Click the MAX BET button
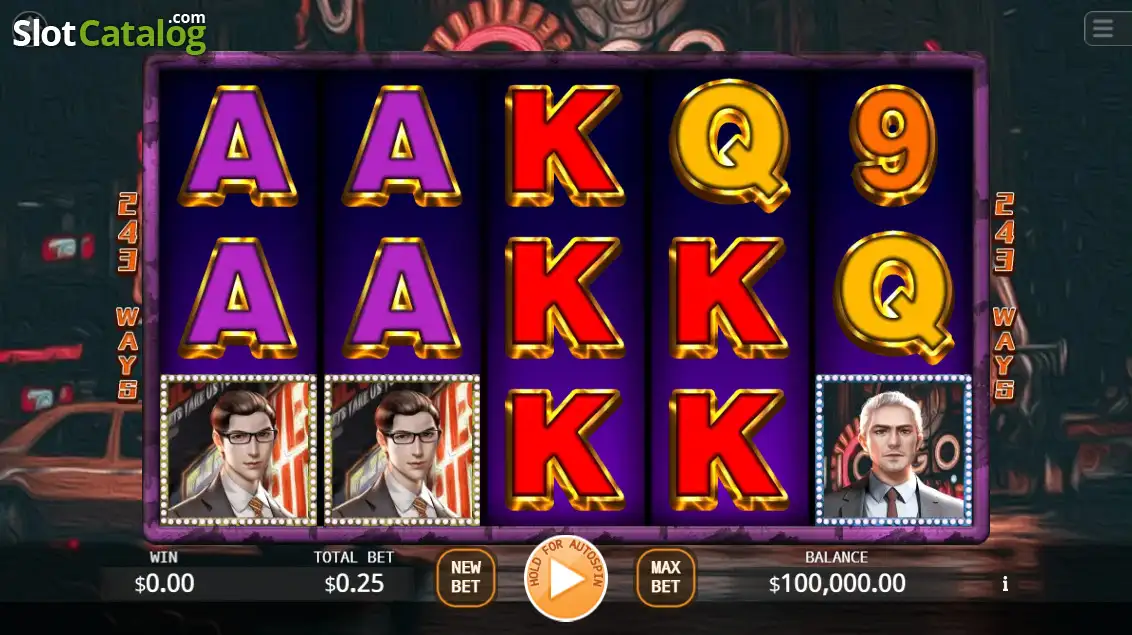 click(665, 577)
